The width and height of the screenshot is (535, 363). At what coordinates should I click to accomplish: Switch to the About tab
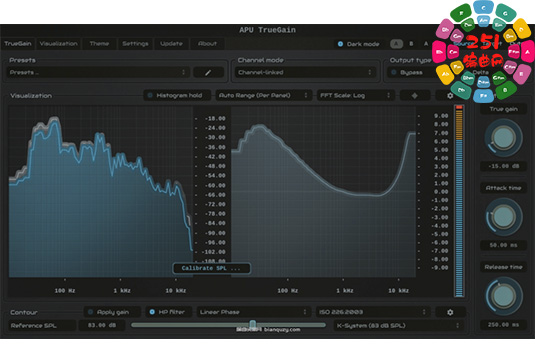click(x=207, y=44)
